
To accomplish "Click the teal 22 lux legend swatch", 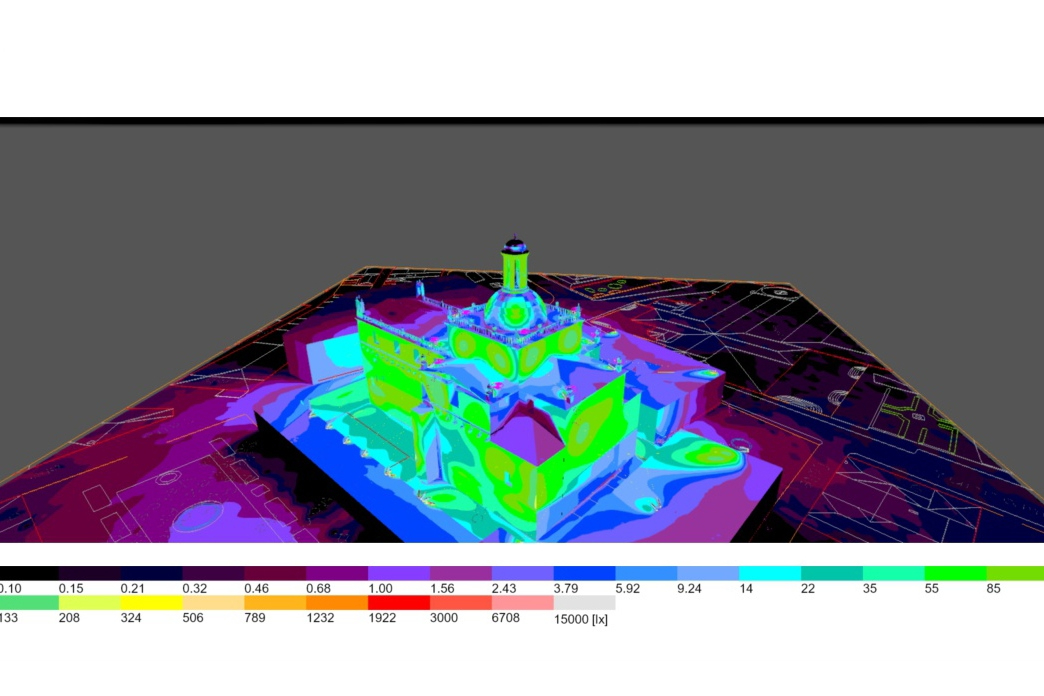I will (831, 574).
